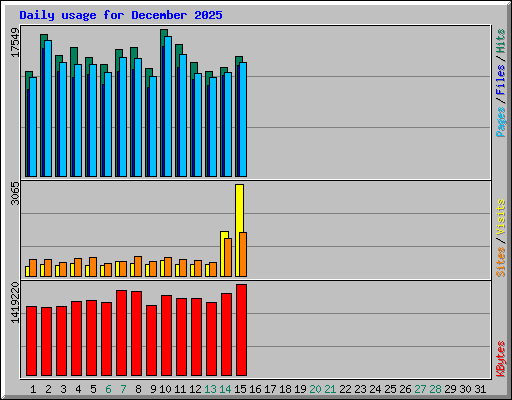Image resolution: width=512 pixels, height=400 pixels.
Task: Click the red KBytes bar for day 9
Action: [151, 340]
